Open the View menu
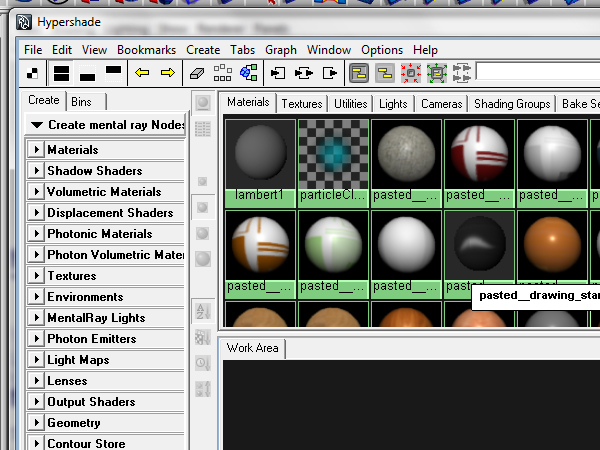The height and width of the screenshot is (450, 600). click(x=94, y=50)
